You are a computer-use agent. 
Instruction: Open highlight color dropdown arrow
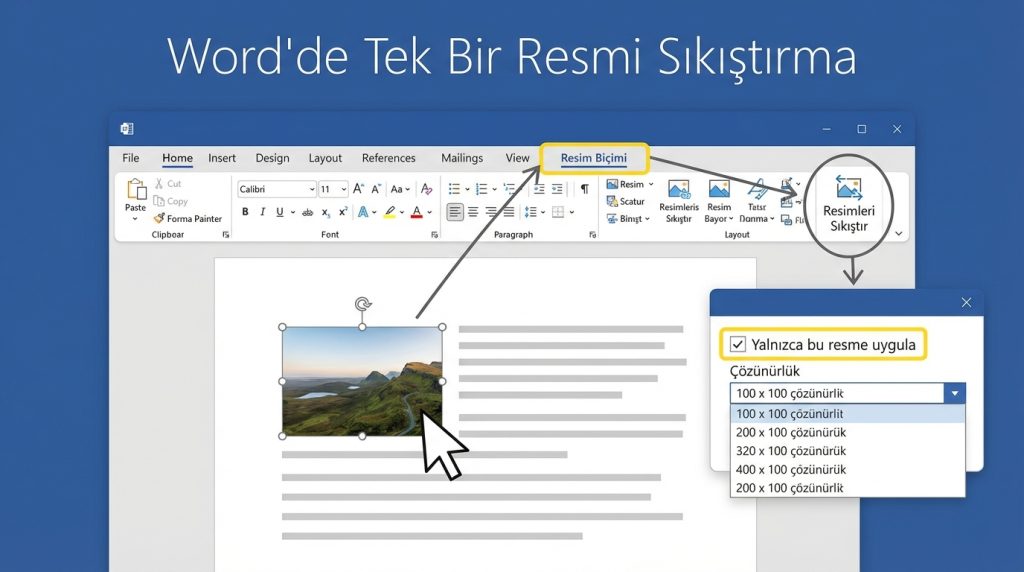tap(402, 212)
